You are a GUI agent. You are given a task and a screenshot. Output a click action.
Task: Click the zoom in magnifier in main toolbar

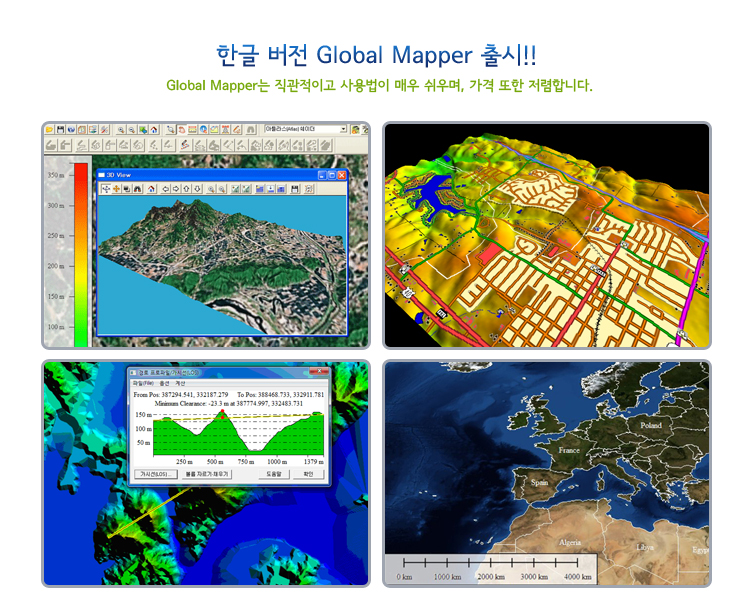[x=121, y=130]
